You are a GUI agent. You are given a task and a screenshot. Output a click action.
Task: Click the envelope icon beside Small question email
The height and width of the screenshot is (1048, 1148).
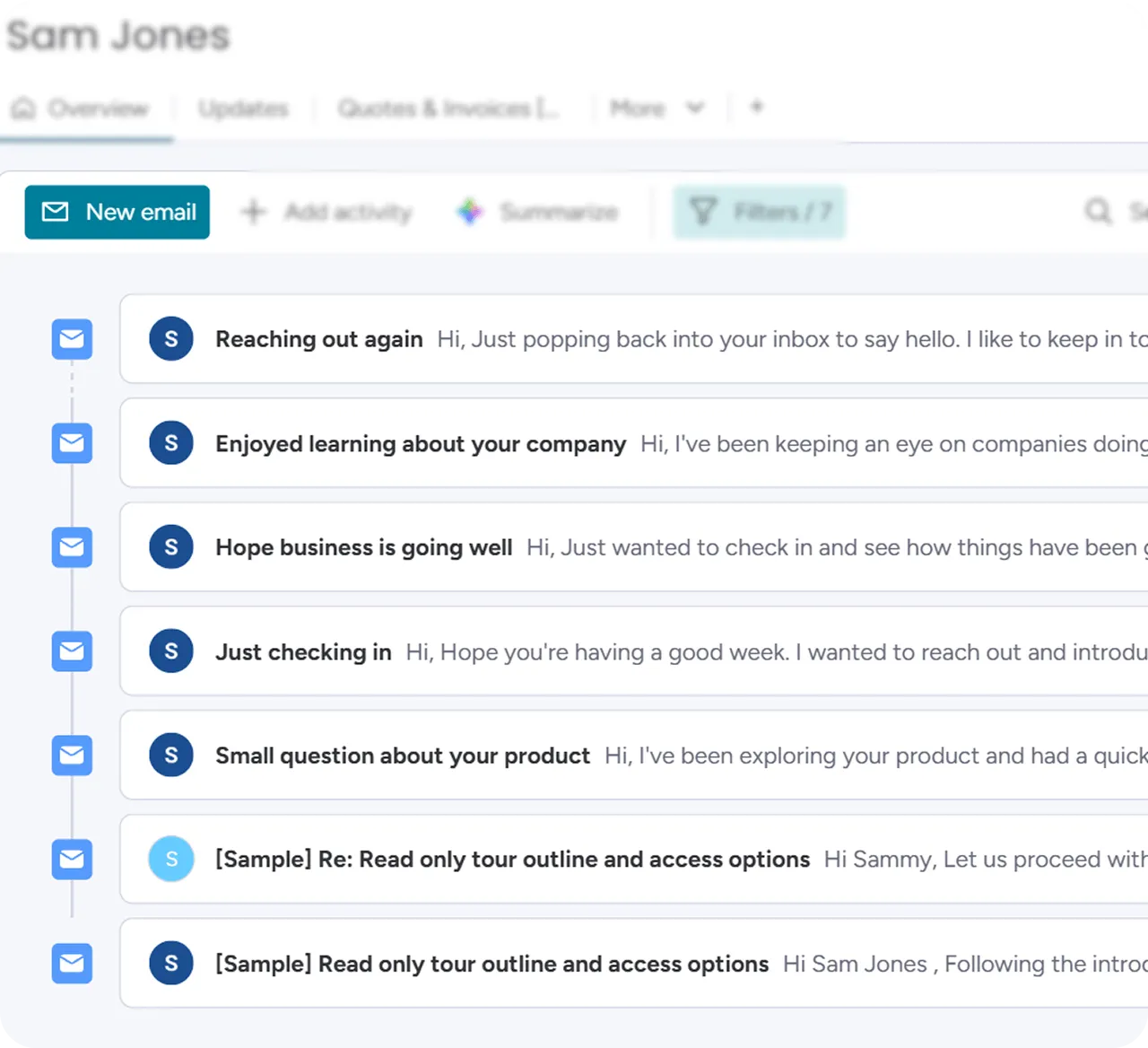(72, 755)
